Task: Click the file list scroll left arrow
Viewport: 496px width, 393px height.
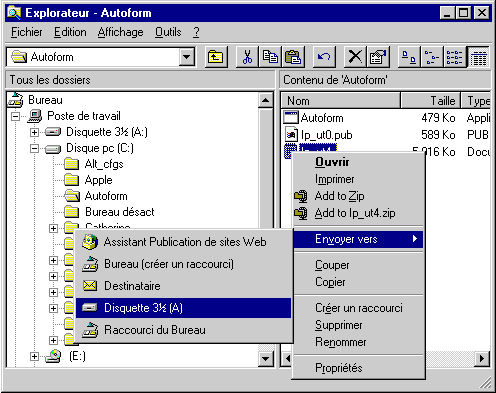Action: (287, 359)
